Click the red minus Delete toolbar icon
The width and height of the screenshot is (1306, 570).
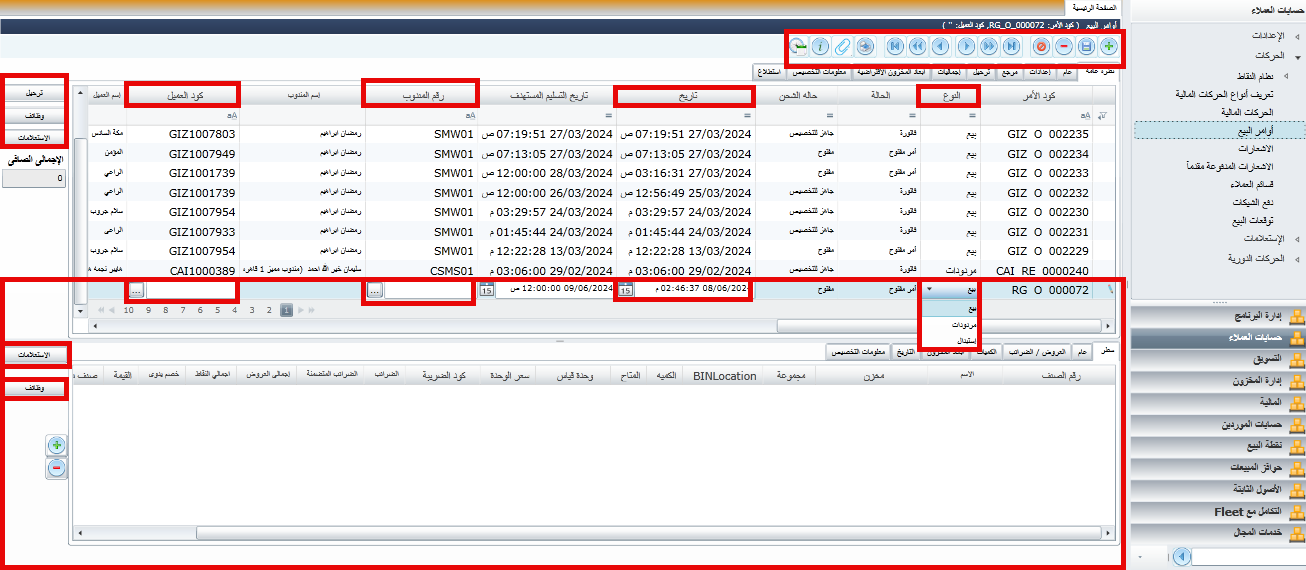point(1063,46)
